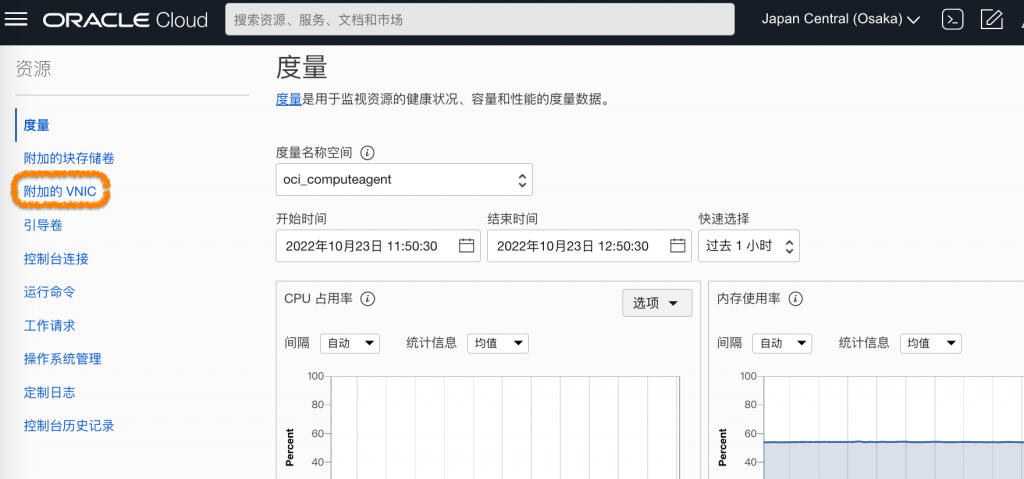Expand the Japan Central (Osaka) region selector
Image resolution: width=1024 pixels, height=479 pixels.
coord(840,20)
